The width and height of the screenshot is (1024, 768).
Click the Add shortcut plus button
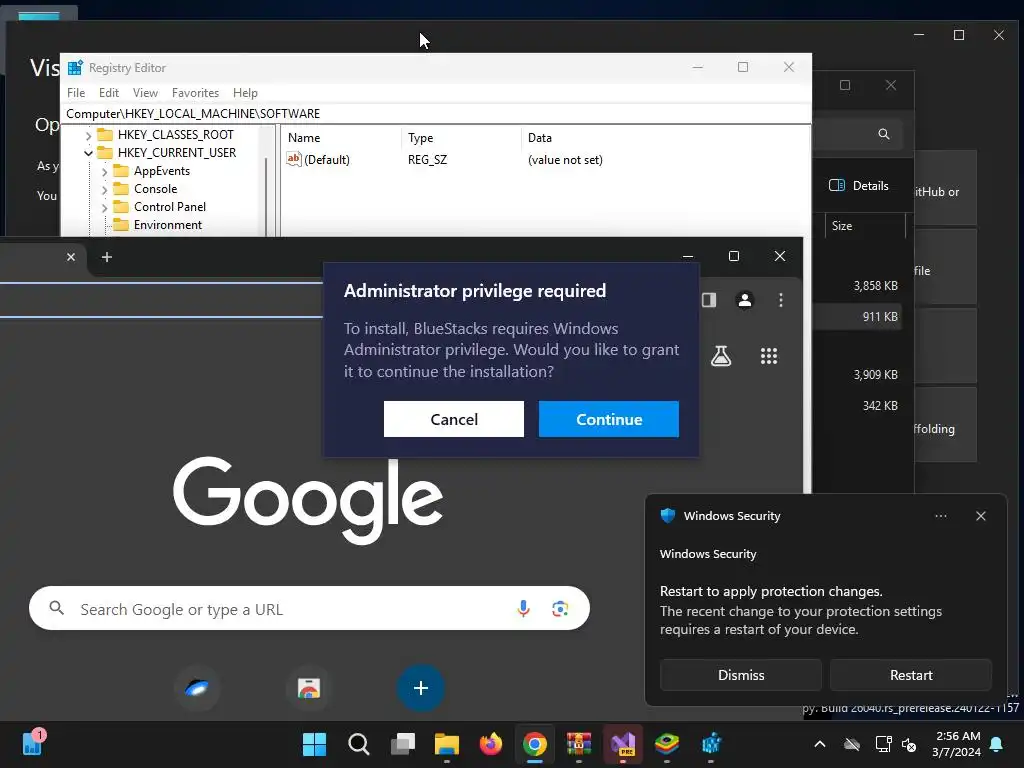tap(421, 688)
